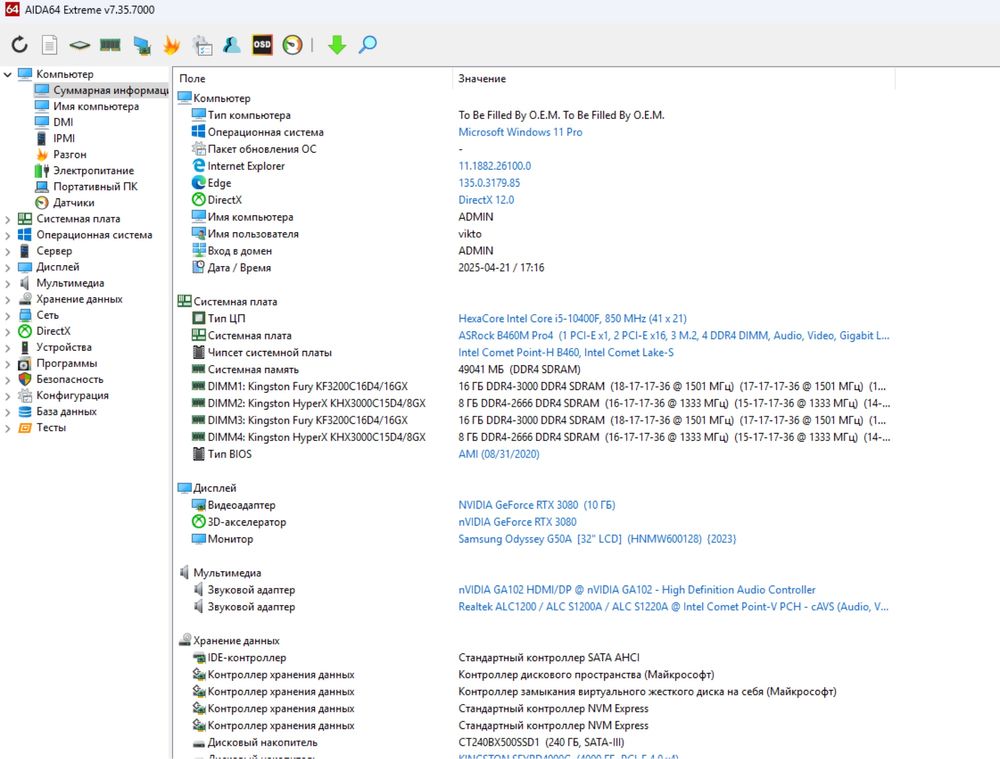This screenshot has height=759, width=1000.
Task: Click the Refresh toolbar icon
Action: 20,45
